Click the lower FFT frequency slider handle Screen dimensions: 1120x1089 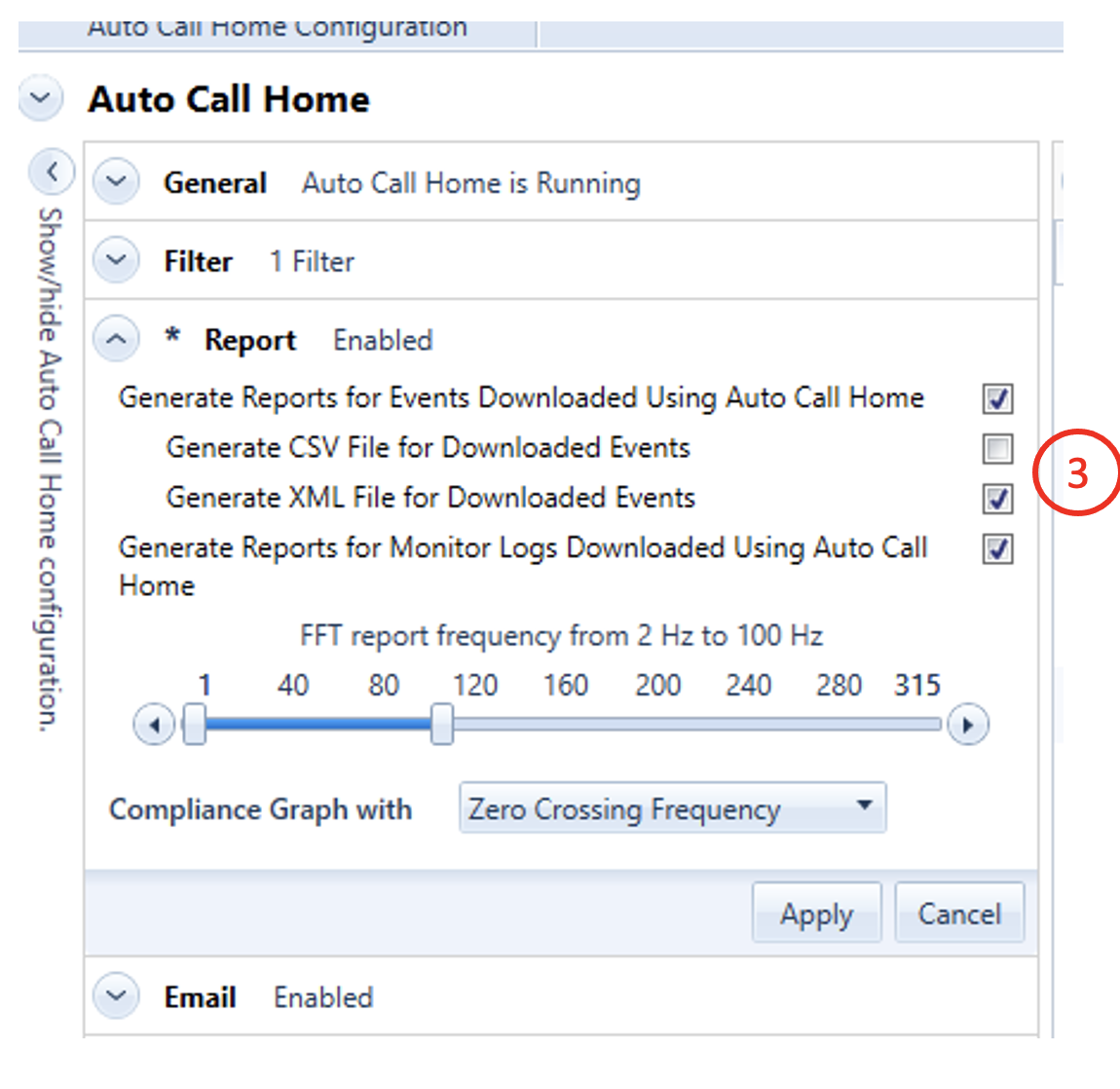tap(195, 725)
